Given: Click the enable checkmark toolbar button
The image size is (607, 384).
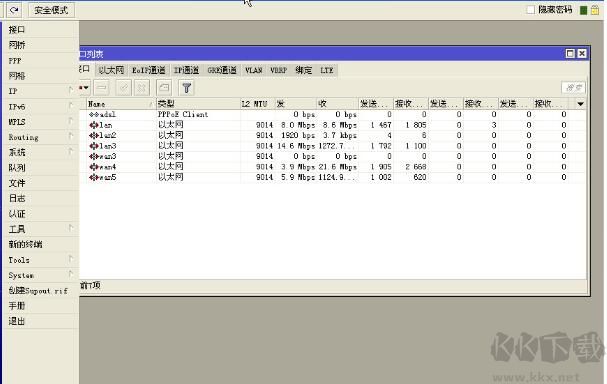Looking at the screenshot, I should 123,88.
